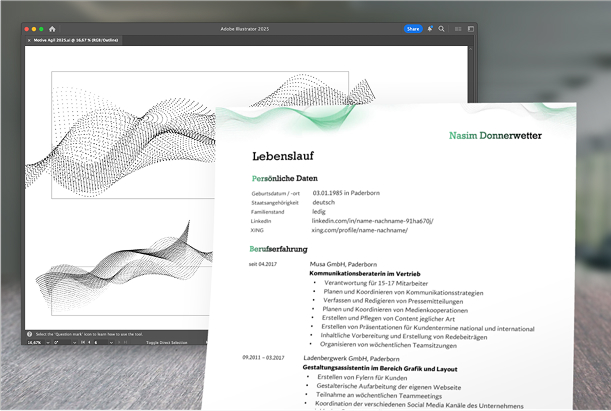
Task: Click the 'Toggle Direct Selection' status text
Action: (166, 342)
